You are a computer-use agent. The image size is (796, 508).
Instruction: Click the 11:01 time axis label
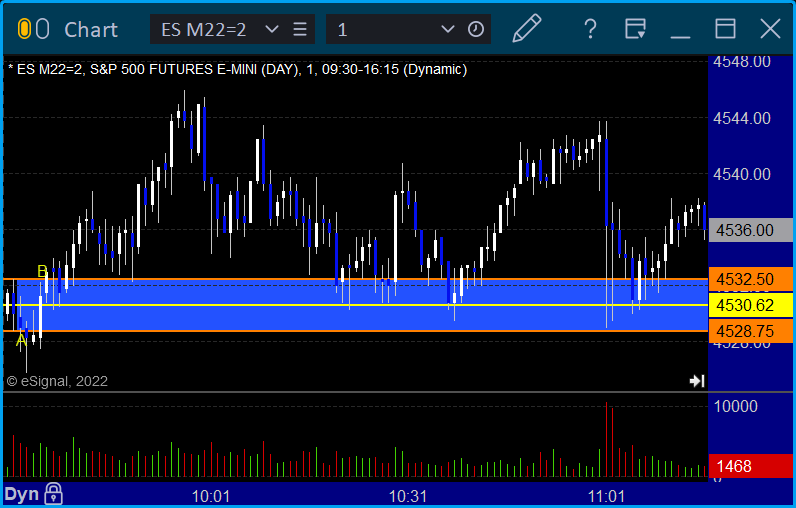(606, 496)
